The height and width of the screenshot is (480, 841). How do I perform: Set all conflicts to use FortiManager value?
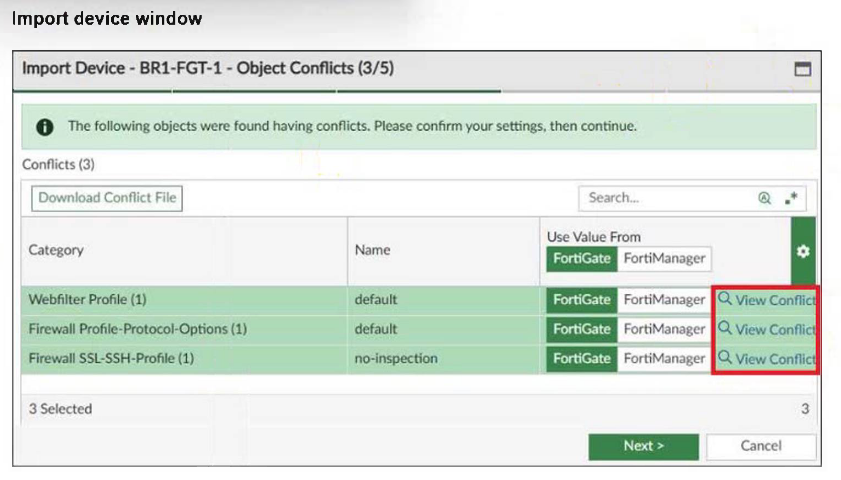[x=664, y=258]
